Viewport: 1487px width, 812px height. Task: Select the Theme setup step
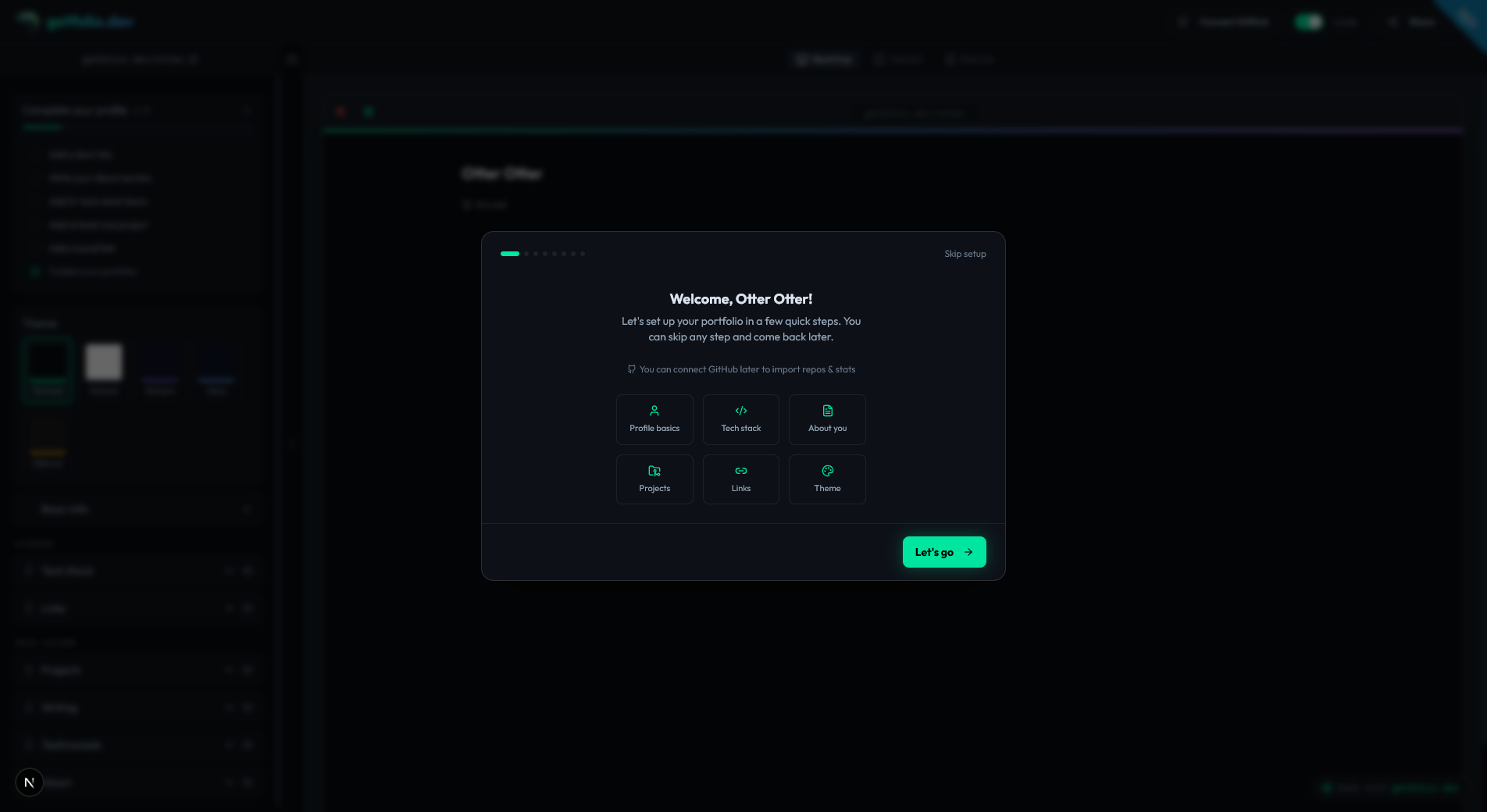(x=827, y=479)
